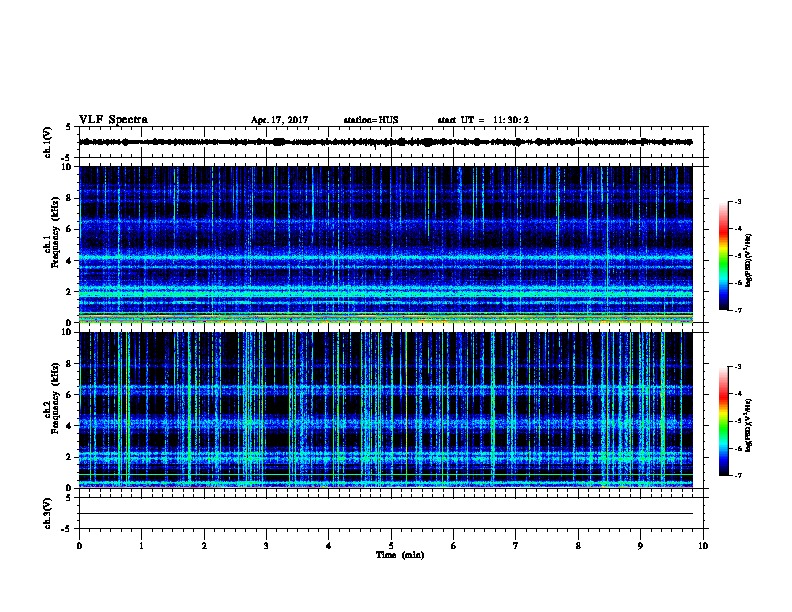Click the log(PSD) label beside ch.2 colorbar
This screenshot has height=612, width=792.
(748, 426)
